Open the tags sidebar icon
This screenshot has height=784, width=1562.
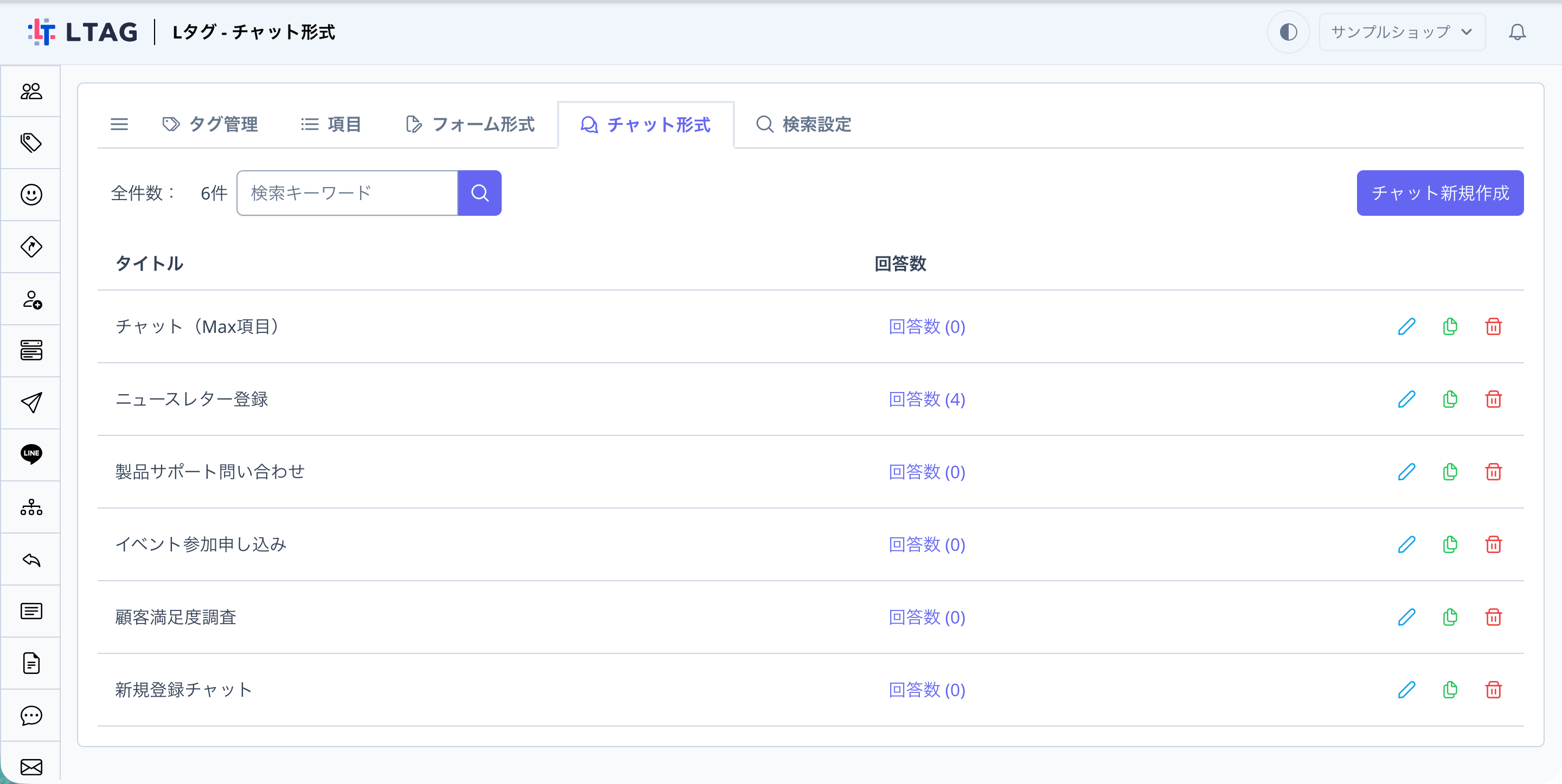[31, 143]
